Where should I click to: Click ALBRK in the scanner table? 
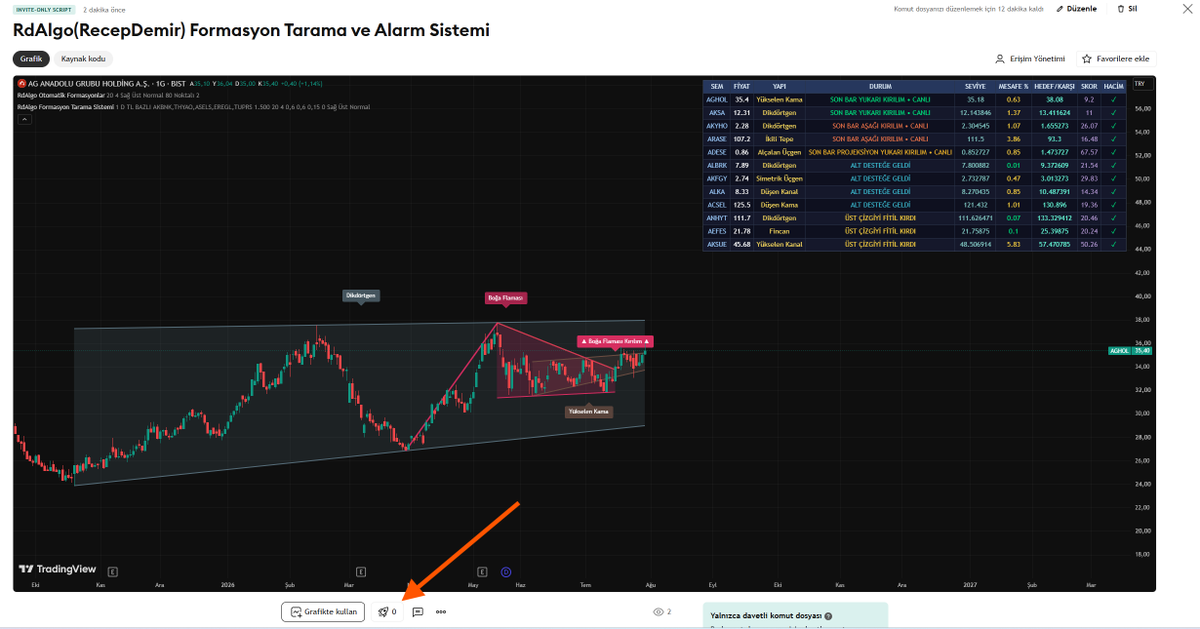pos(717,165)
